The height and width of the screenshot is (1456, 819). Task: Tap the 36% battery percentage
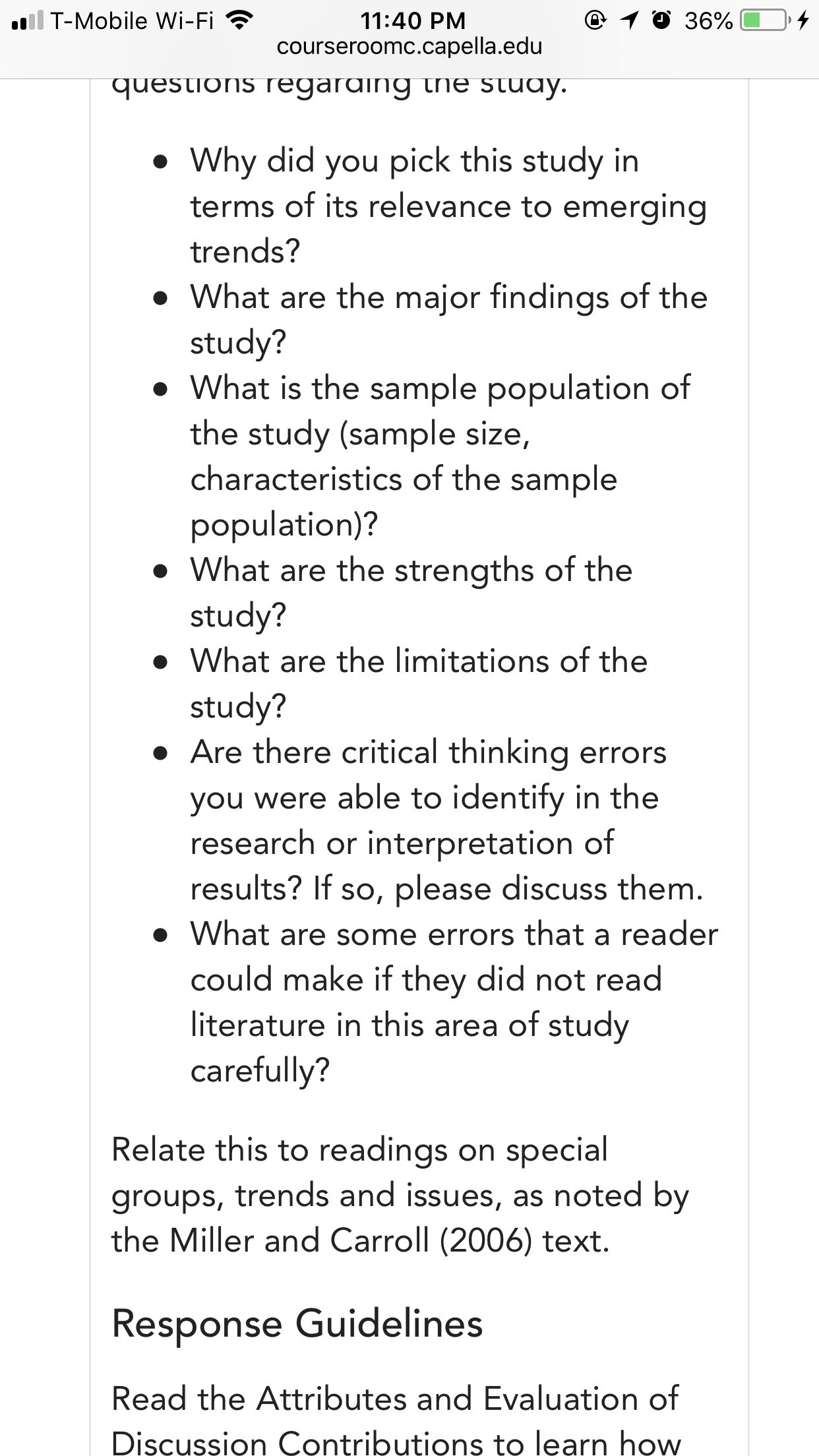708,21
